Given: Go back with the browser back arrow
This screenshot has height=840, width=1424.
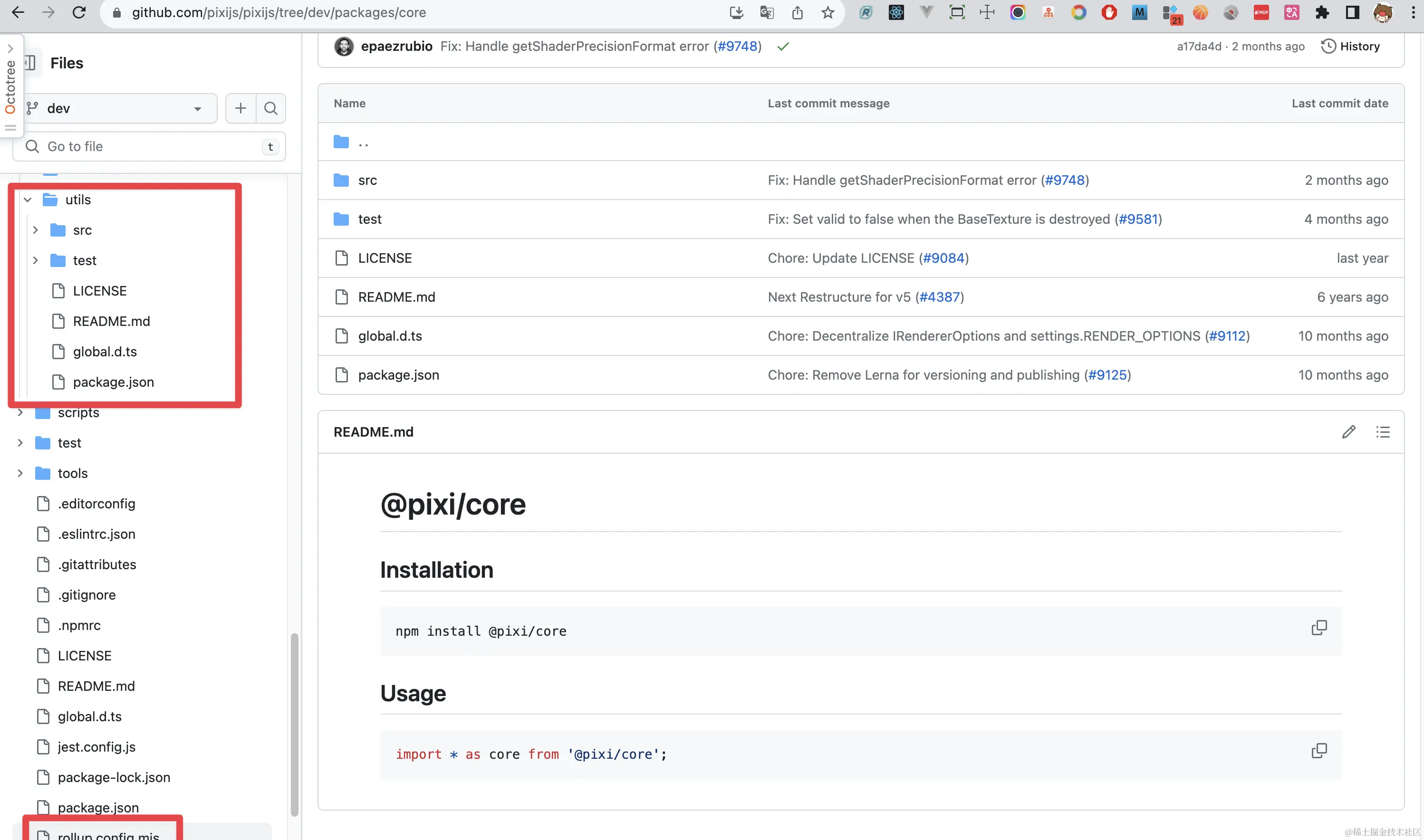Looking at the screenshot, I should (18, 12).
